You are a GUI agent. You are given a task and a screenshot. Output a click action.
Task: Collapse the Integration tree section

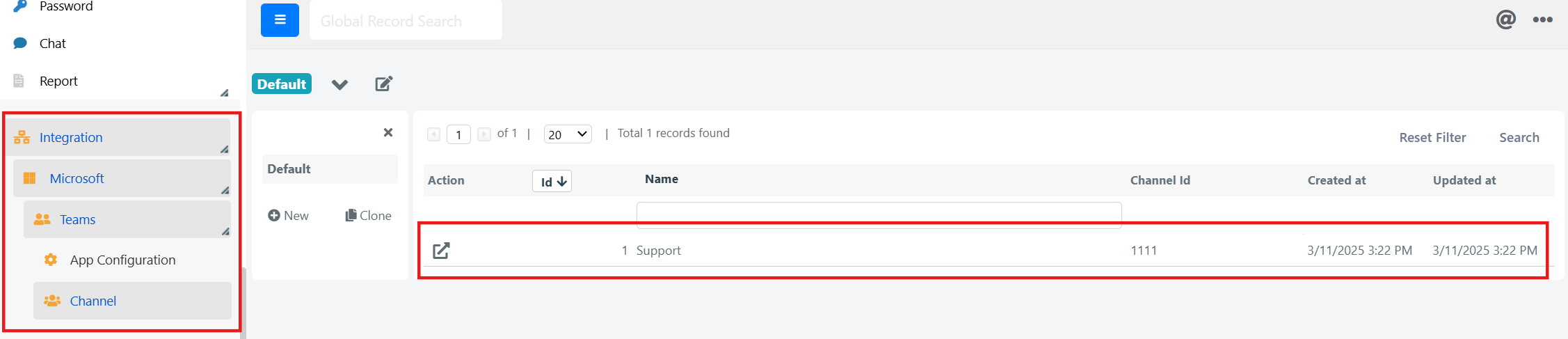(224, 149)
